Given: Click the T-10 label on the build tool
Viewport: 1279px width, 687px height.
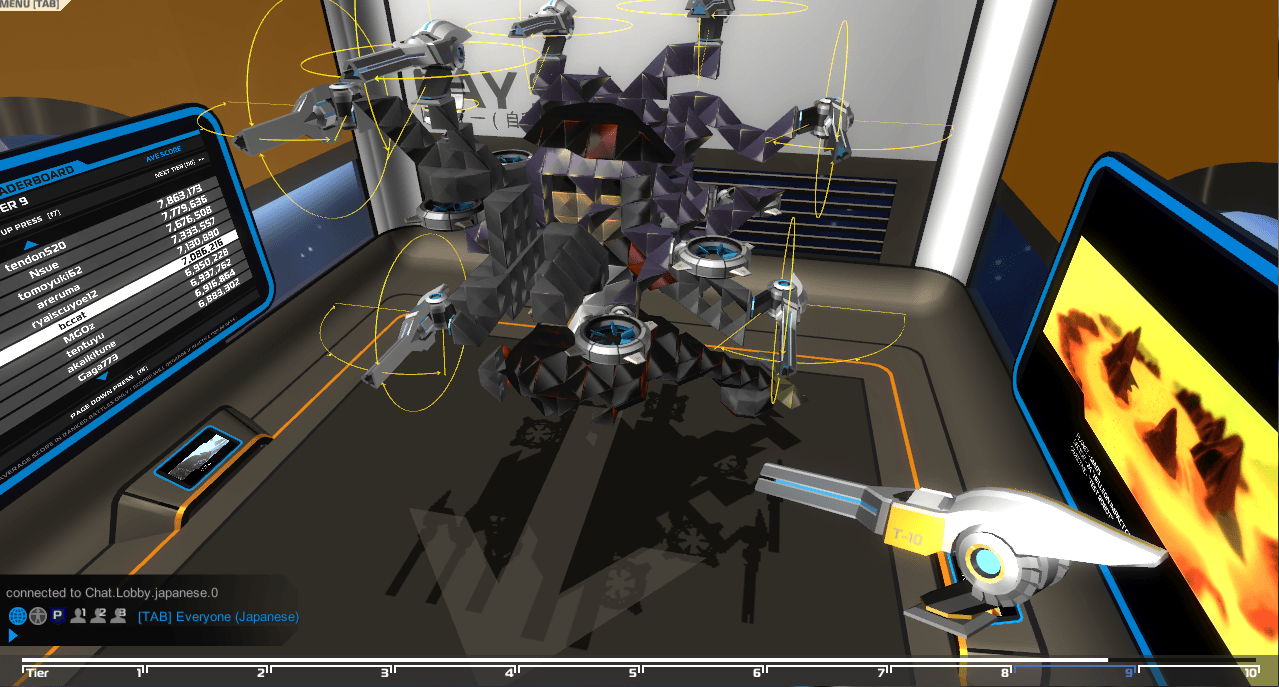Looking at the screenshot, I should (909, 537).
